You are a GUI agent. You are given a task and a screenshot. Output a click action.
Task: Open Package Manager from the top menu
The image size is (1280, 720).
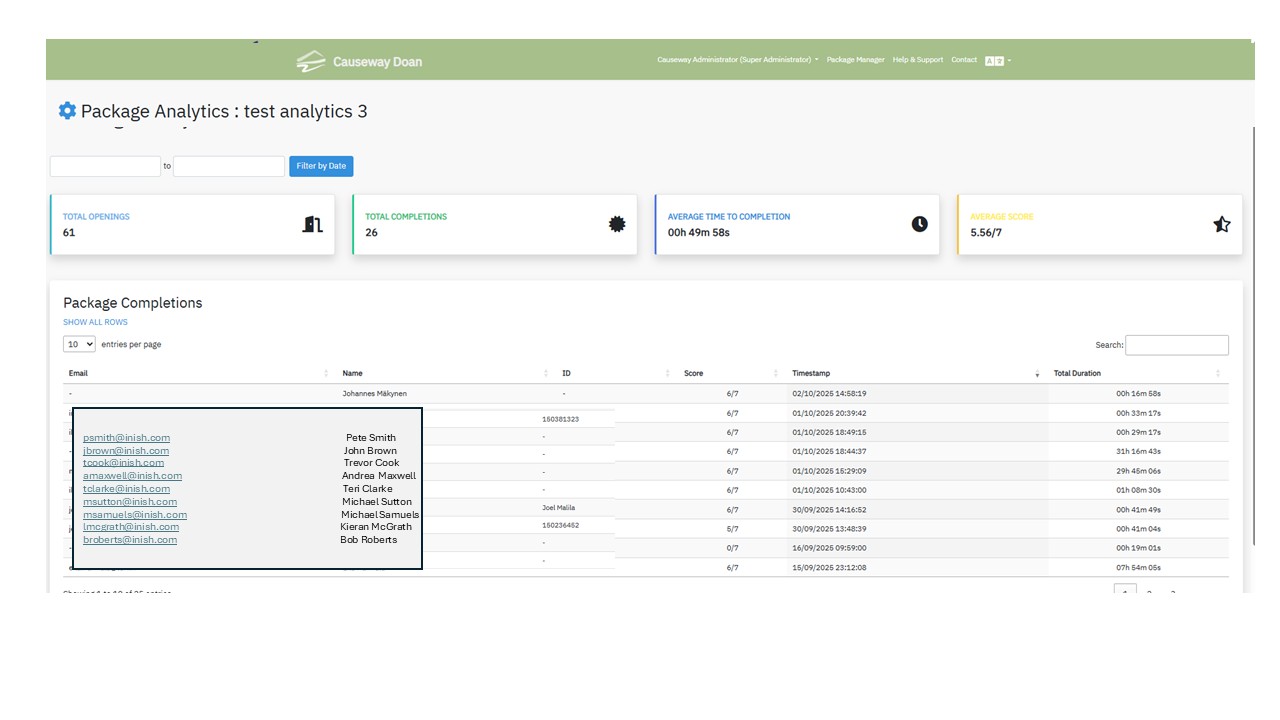pos(855,60)
